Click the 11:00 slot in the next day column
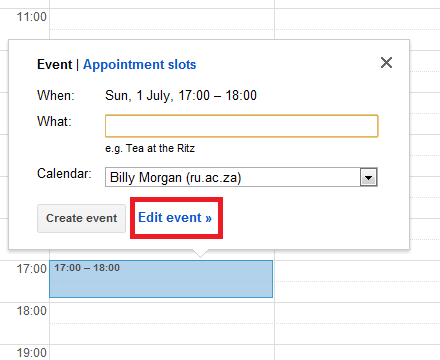Viewport: 440px width, 360px height. tap(357, 24)
